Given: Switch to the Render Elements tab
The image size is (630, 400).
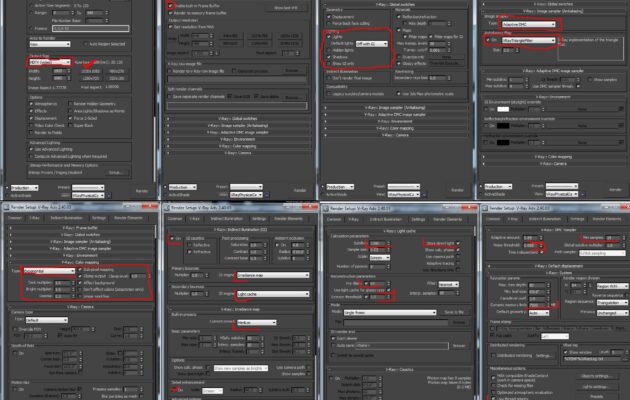Looking at the screenshot, I should [x=130, y=217].
